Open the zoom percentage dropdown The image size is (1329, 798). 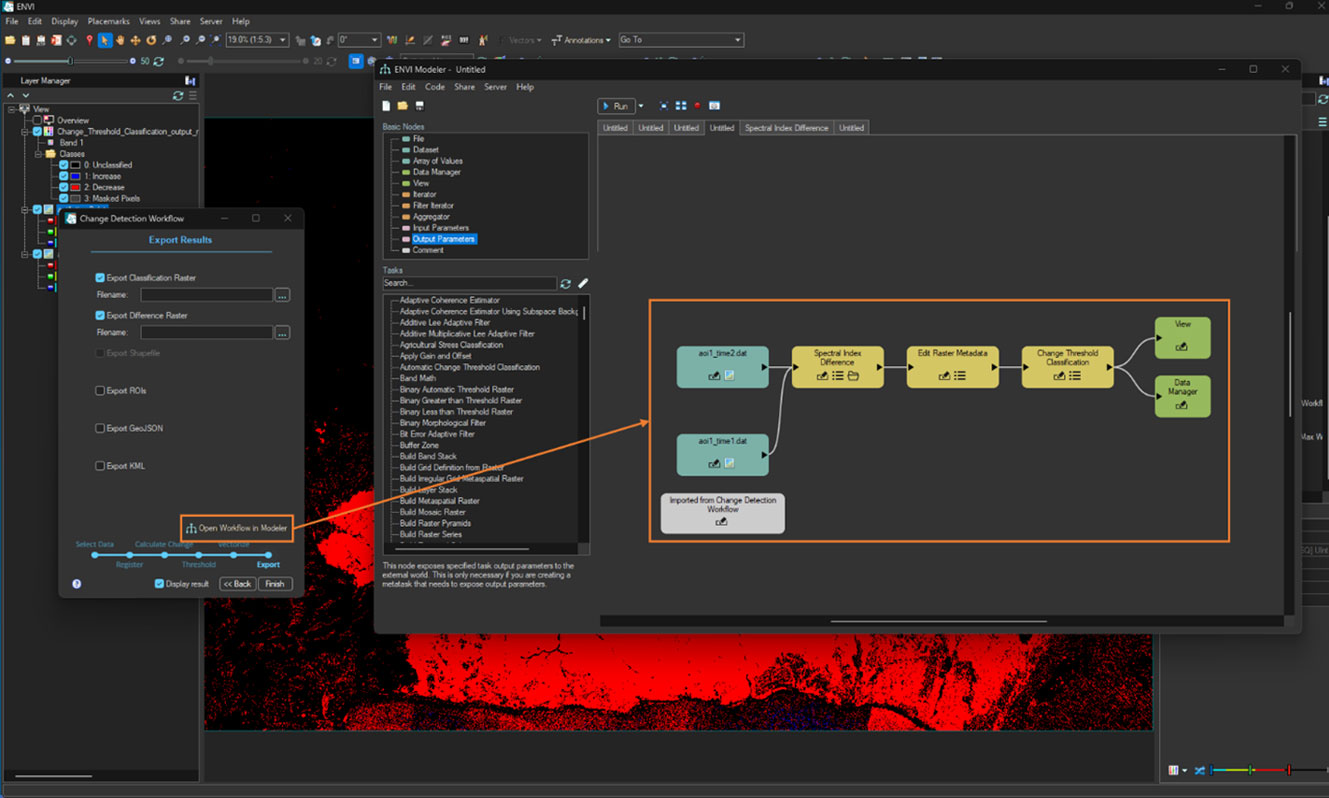pos(284,40)
